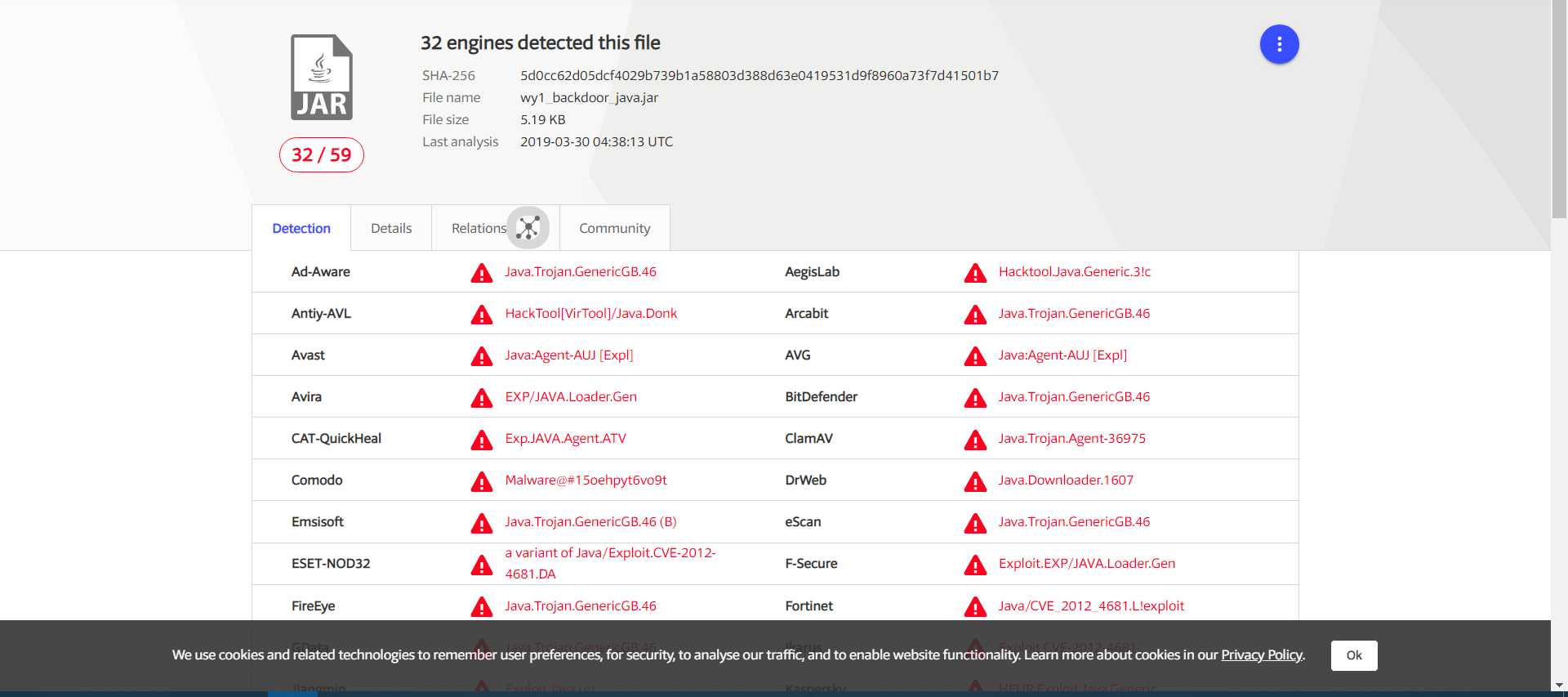Click the warning icon beside Avira
This screenshot has height=697, width=1568.
(482, 398)
